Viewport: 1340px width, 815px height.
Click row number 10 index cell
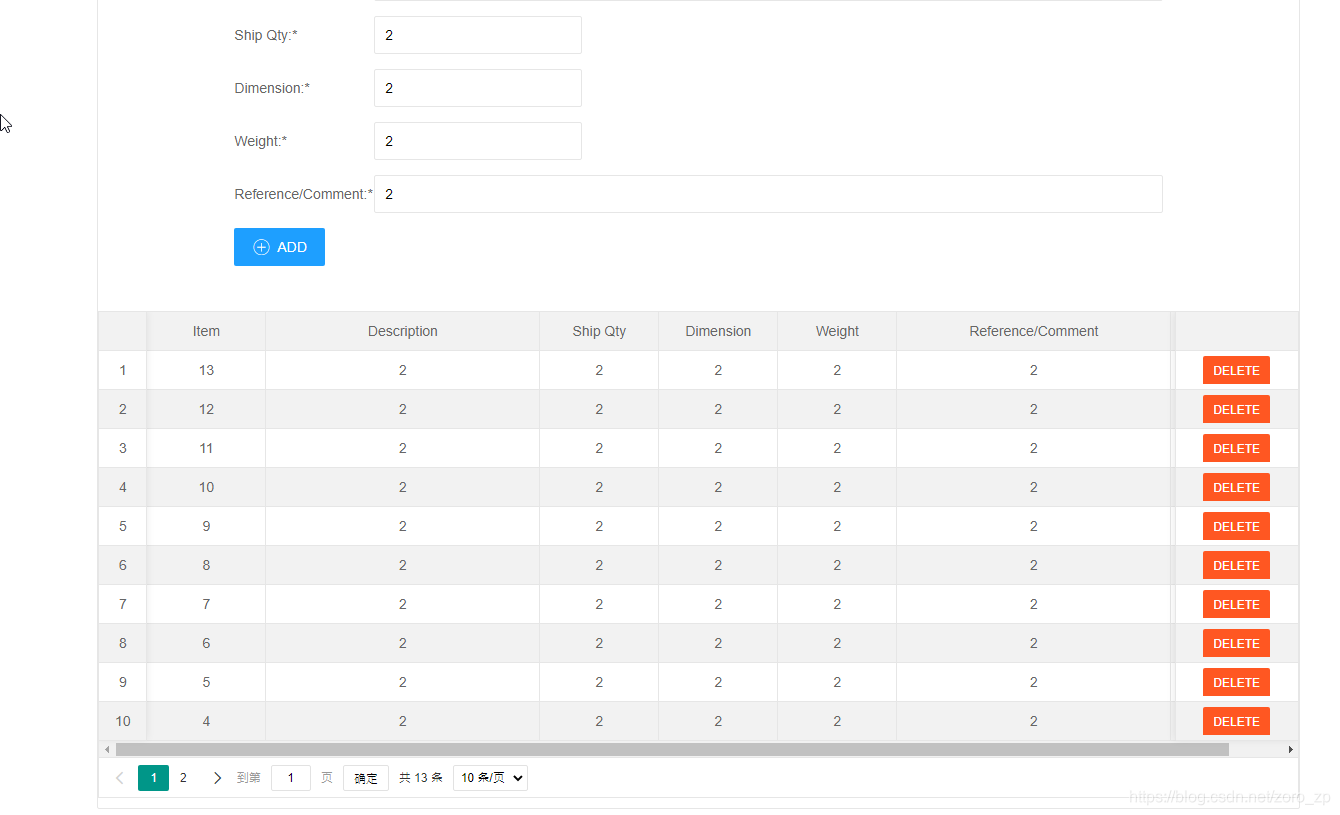click(x=123, y=721)
